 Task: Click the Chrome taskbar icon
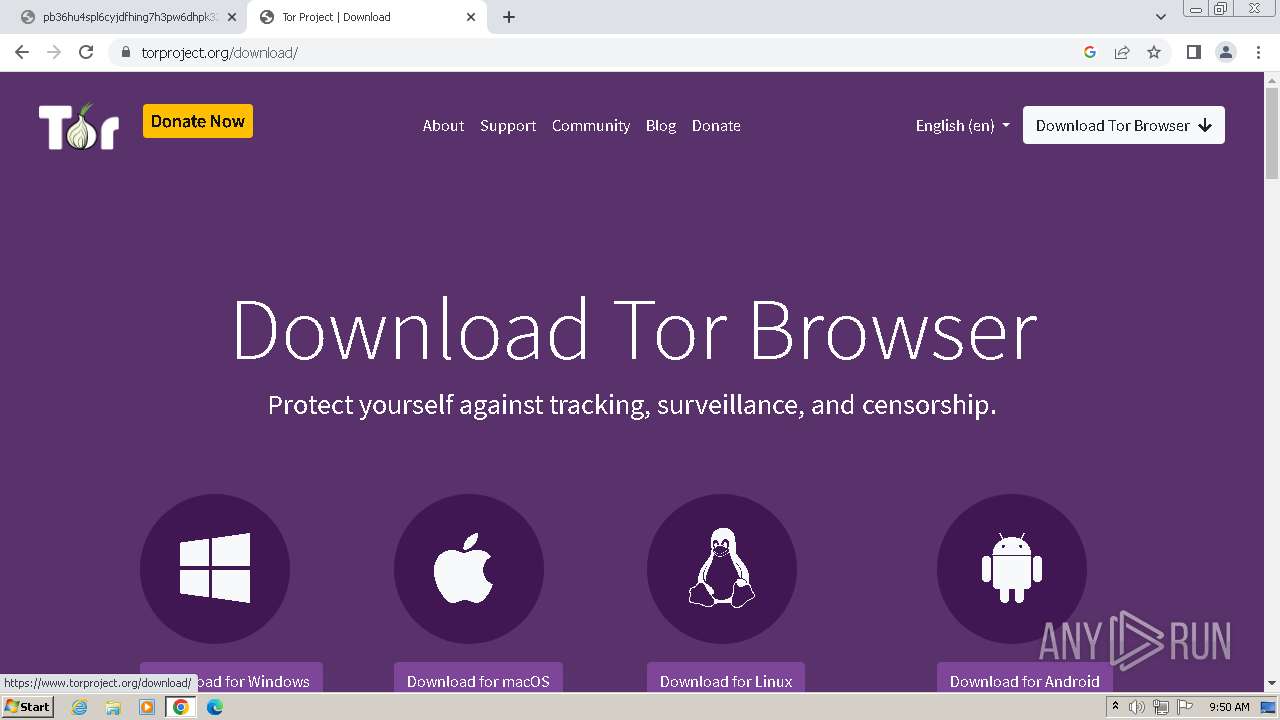coord(181,707)
